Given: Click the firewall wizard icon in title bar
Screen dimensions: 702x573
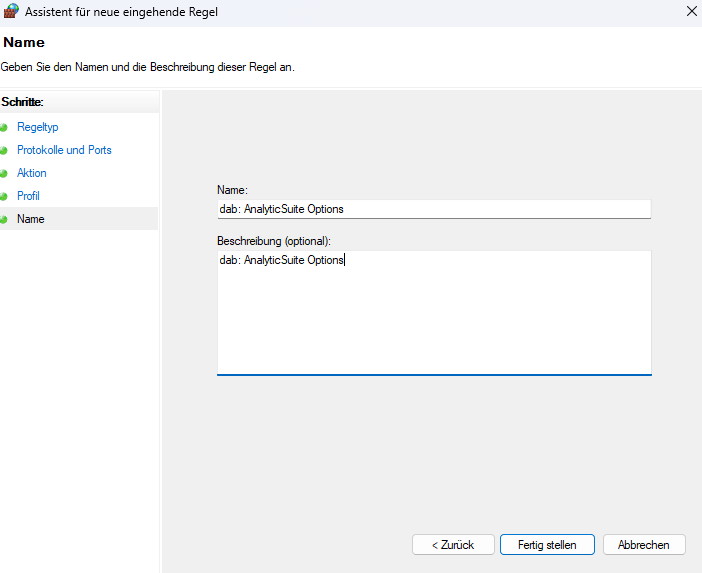Looking at the screenshot, I should click(11, 12).
